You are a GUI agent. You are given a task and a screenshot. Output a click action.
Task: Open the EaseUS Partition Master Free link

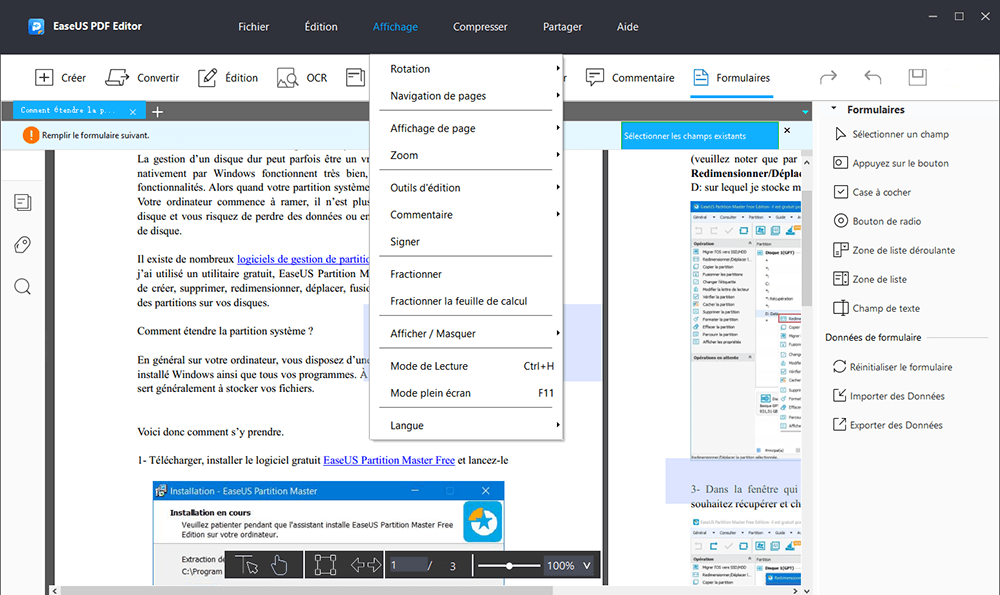coord(389,460)
